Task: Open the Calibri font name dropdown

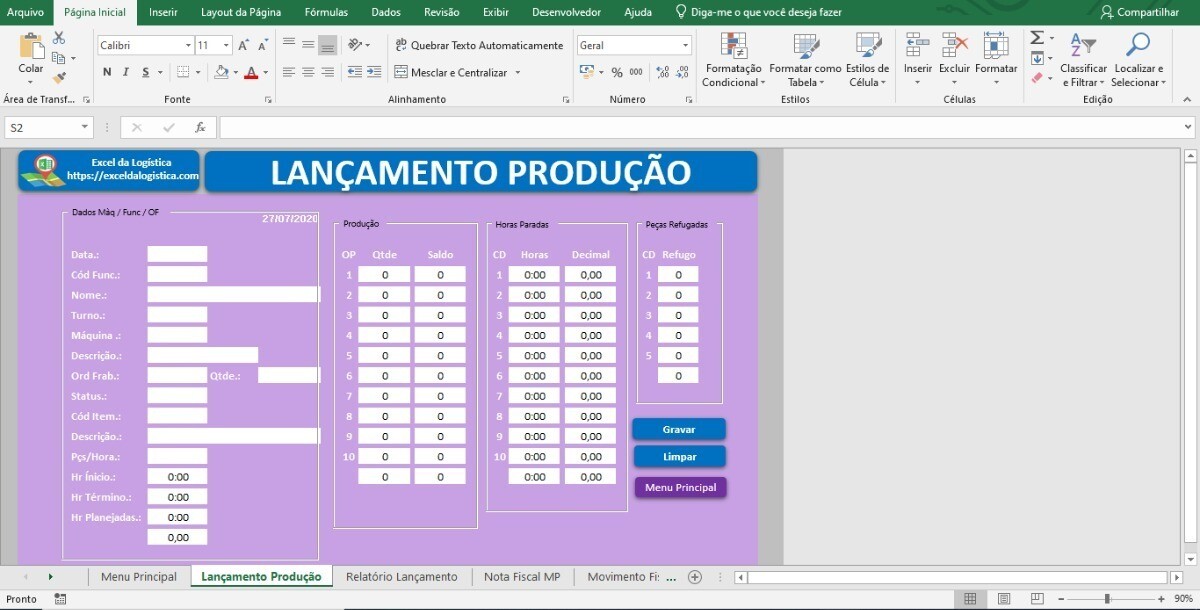Action: click(188, 45)
